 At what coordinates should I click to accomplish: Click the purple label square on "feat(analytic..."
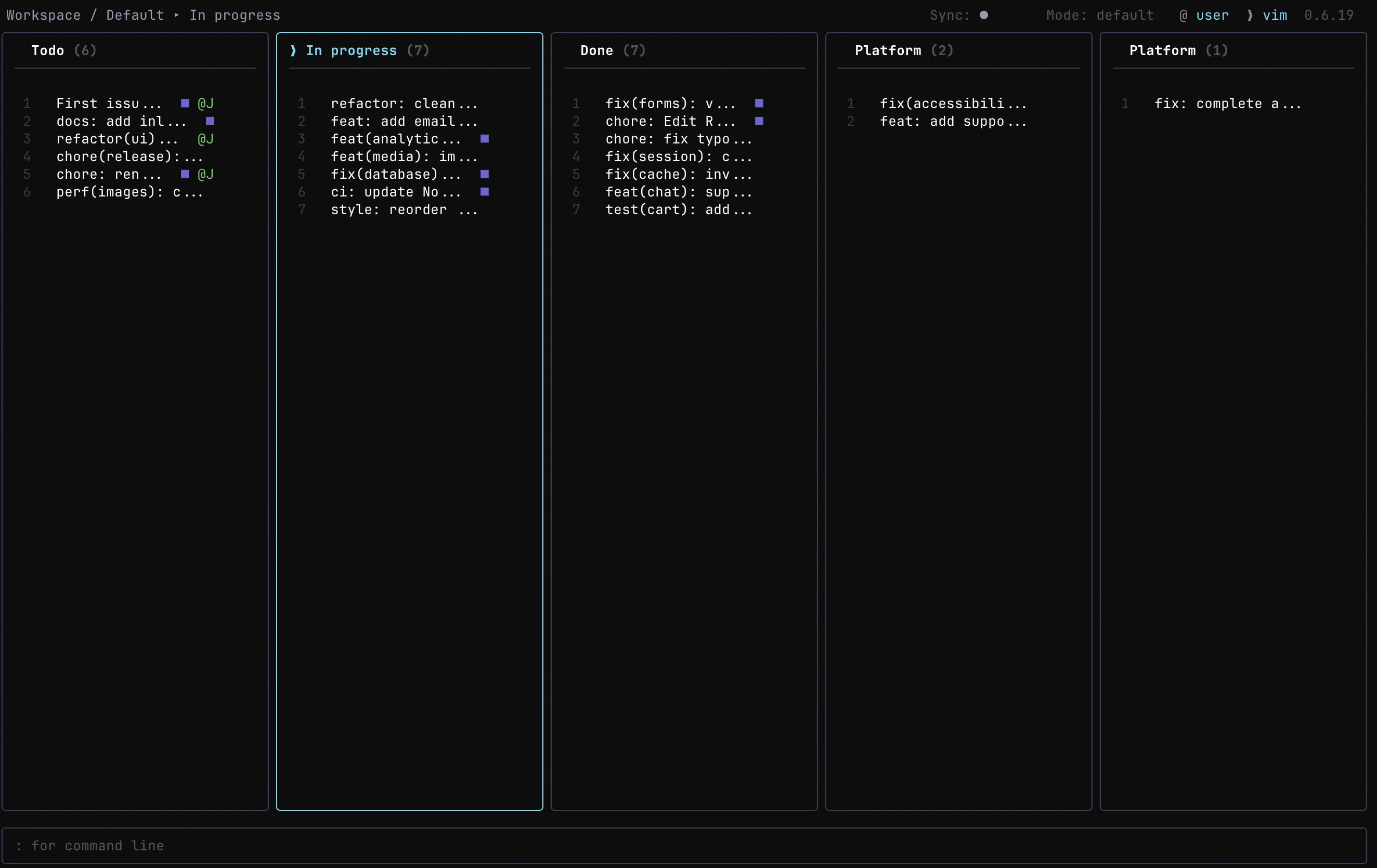484,139
